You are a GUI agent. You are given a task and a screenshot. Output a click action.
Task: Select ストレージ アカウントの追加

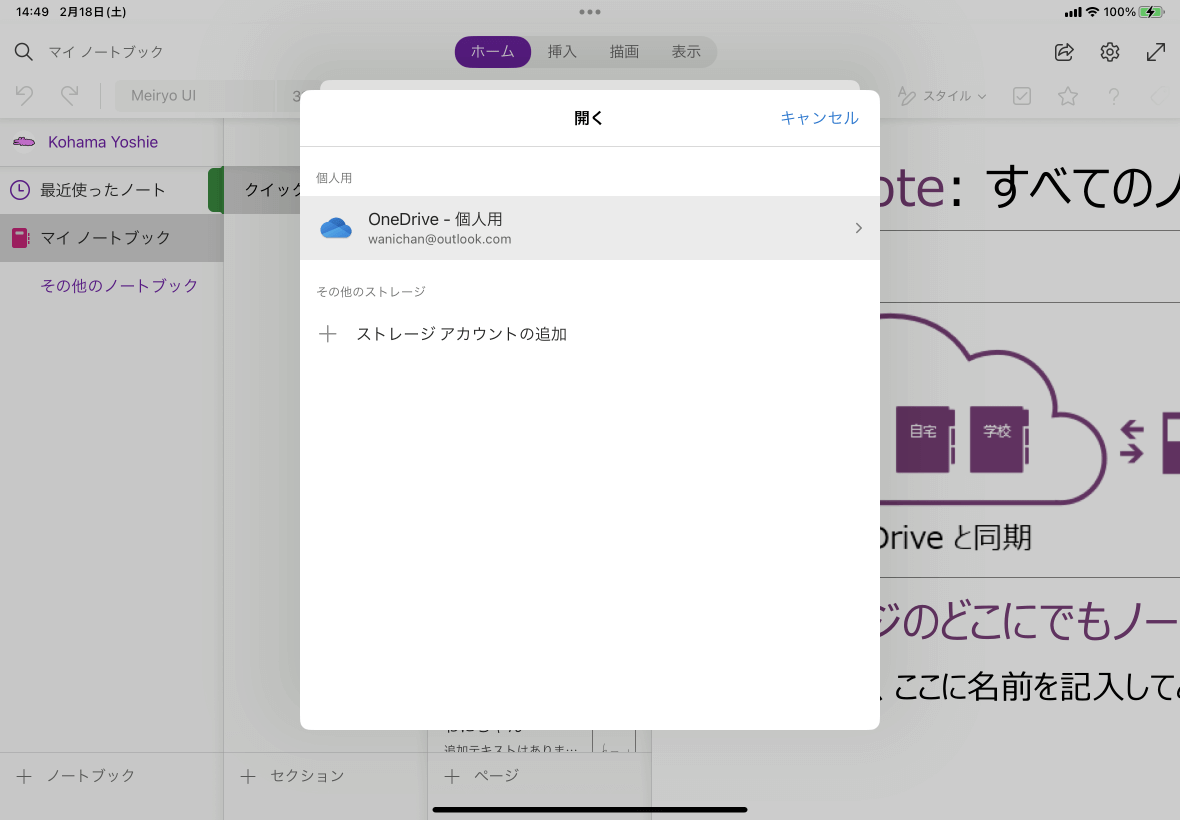tap(589, 334)
